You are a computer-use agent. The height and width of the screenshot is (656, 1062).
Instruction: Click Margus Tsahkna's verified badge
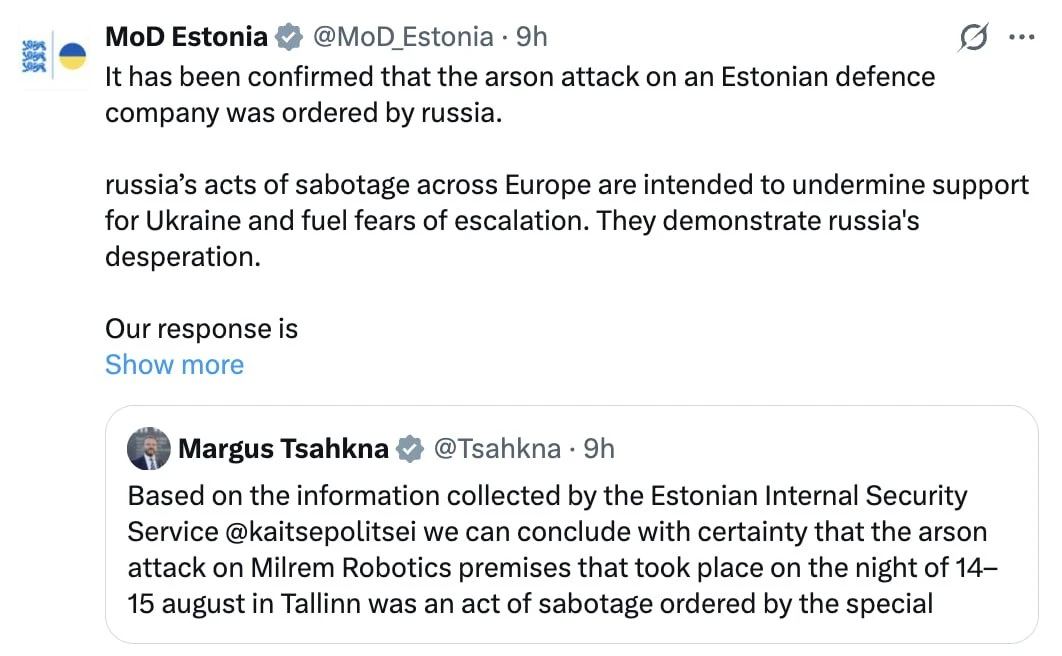pos(410,449)
